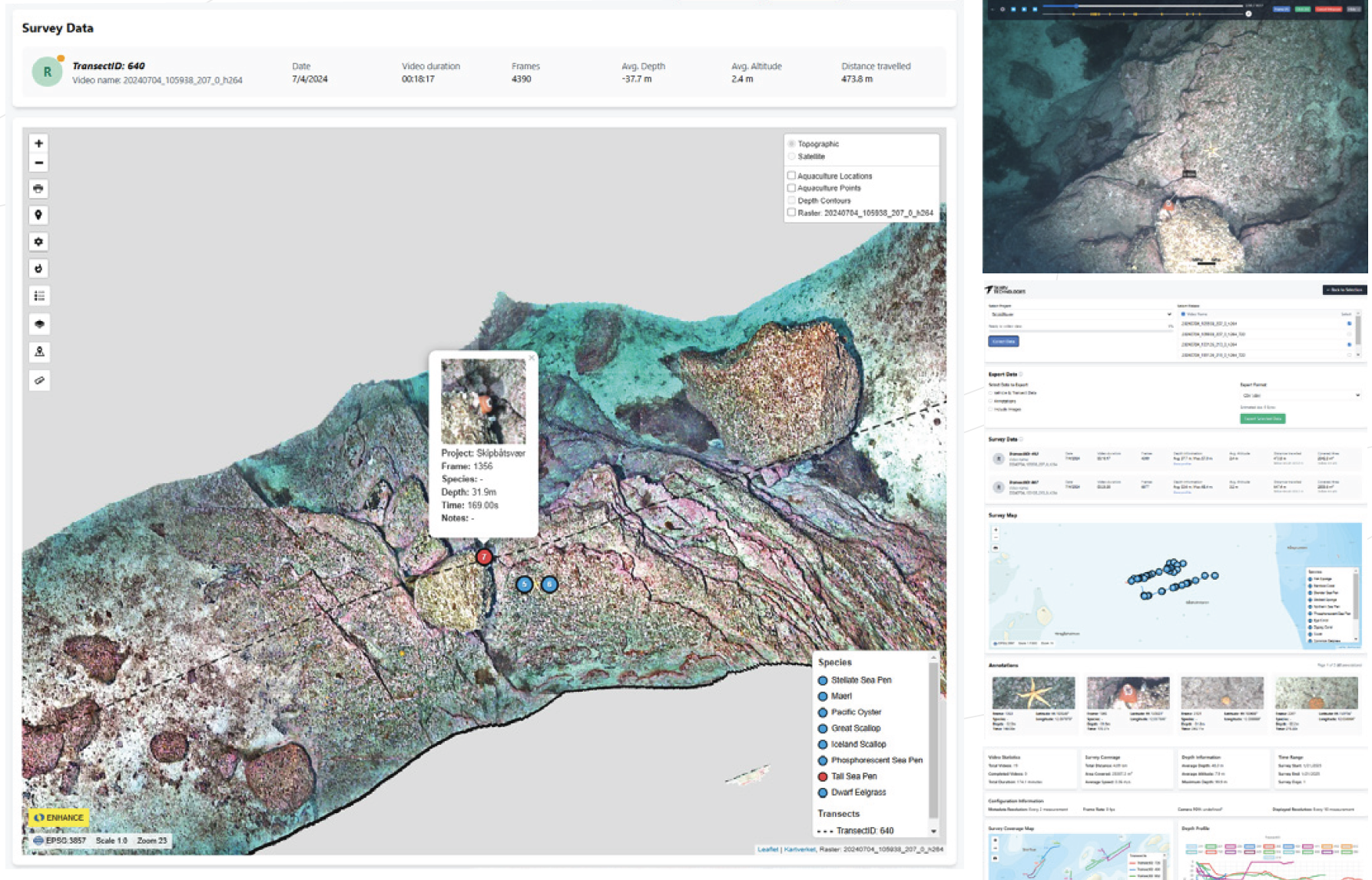Image resolution: width=1372 pixels, height=880 pixels.
Task: Expand the Export Format dropdown
Action: tap(1300, 395)
